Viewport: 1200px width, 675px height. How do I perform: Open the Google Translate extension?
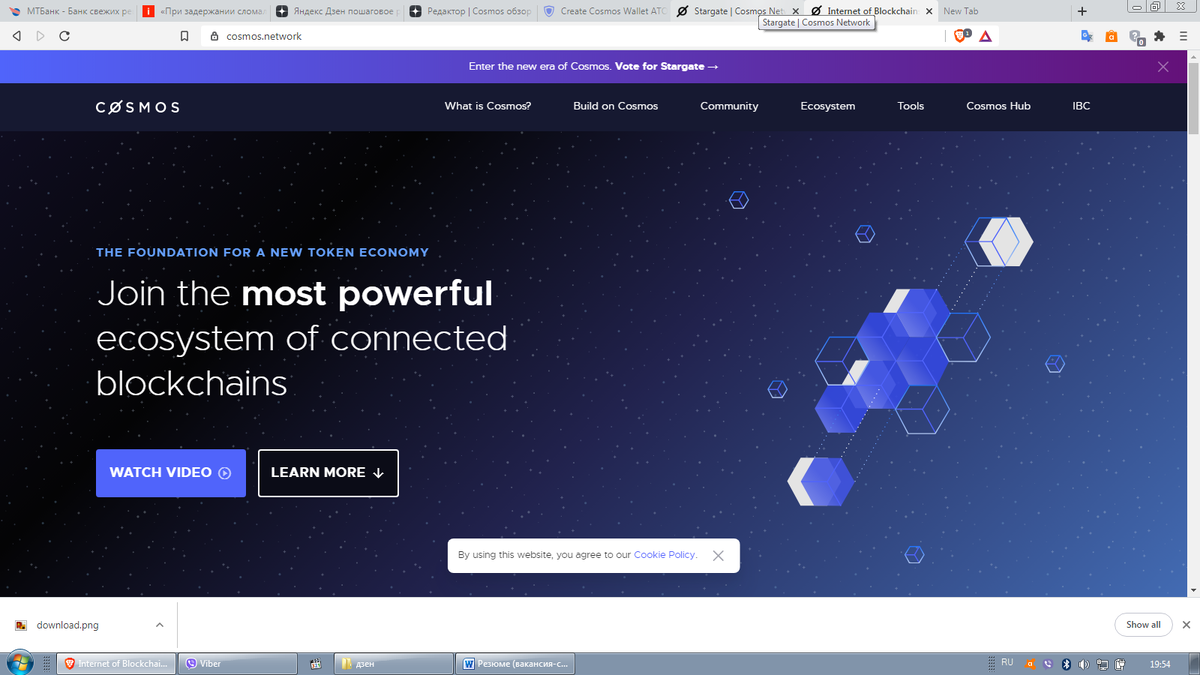(x=1087, y=36)
